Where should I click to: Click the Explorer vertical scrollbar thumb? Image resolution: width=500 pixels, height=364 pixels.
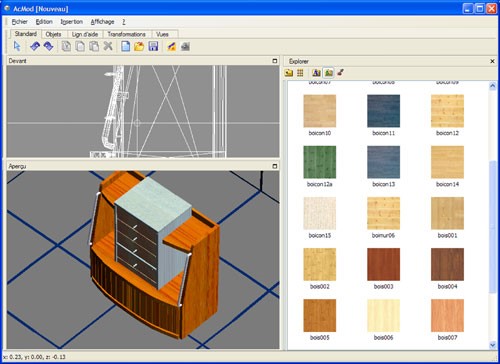click(493, 227)
